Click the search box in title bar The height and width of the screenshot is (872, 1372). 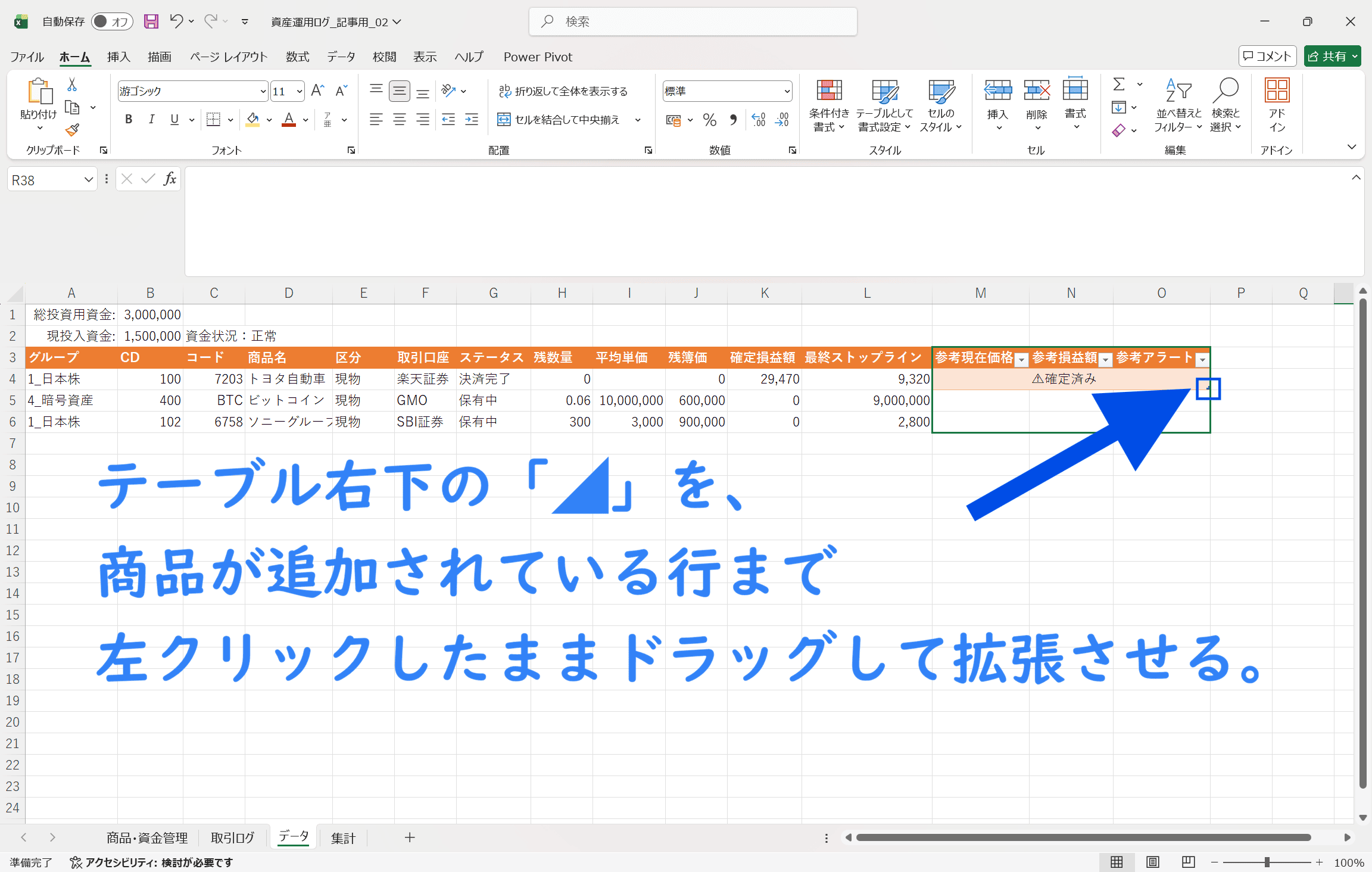click(693, 21)
